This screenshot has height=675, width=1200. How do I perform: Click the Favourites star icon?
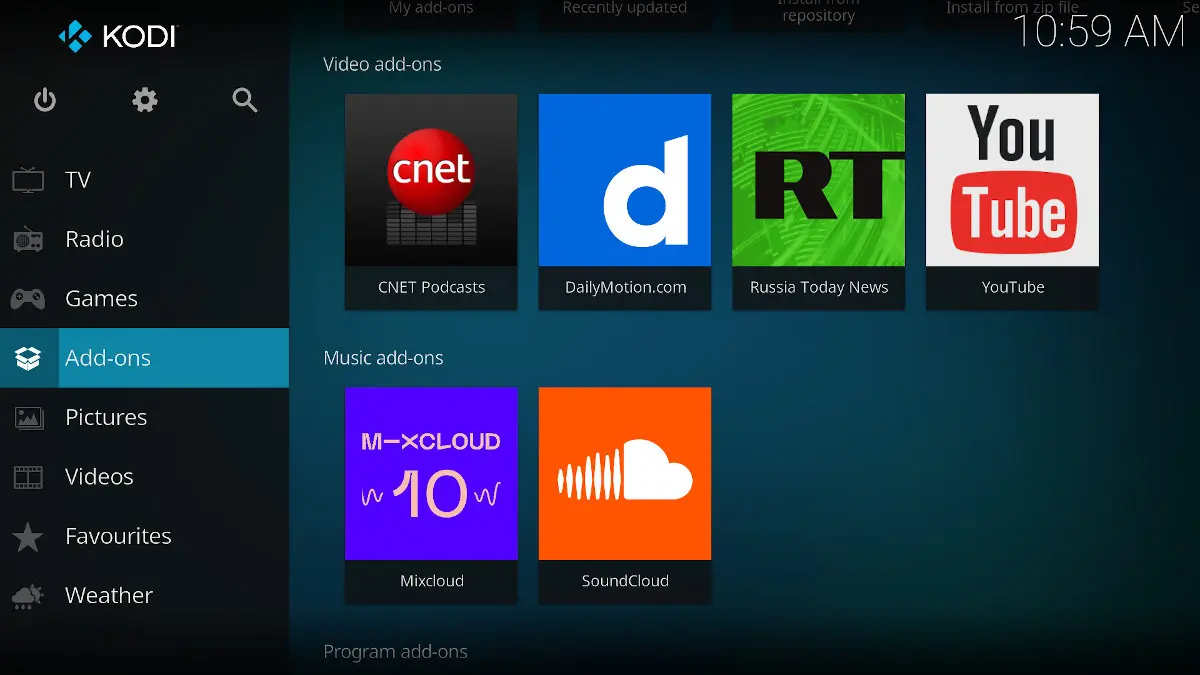click(x=28, y=536)
